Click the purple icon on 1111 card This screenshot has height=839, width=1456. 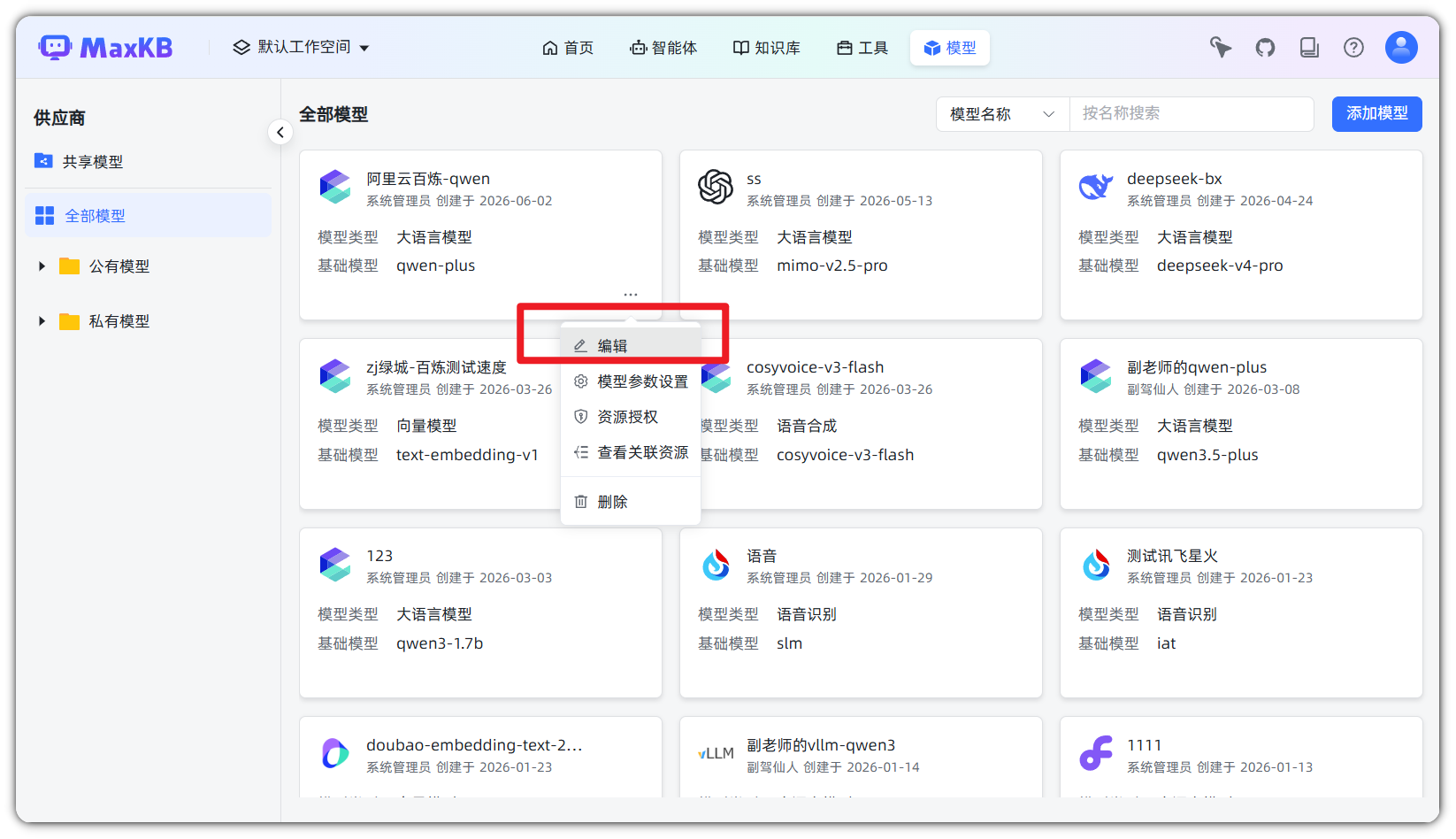pyautogui.click(x=1096, y=753)
